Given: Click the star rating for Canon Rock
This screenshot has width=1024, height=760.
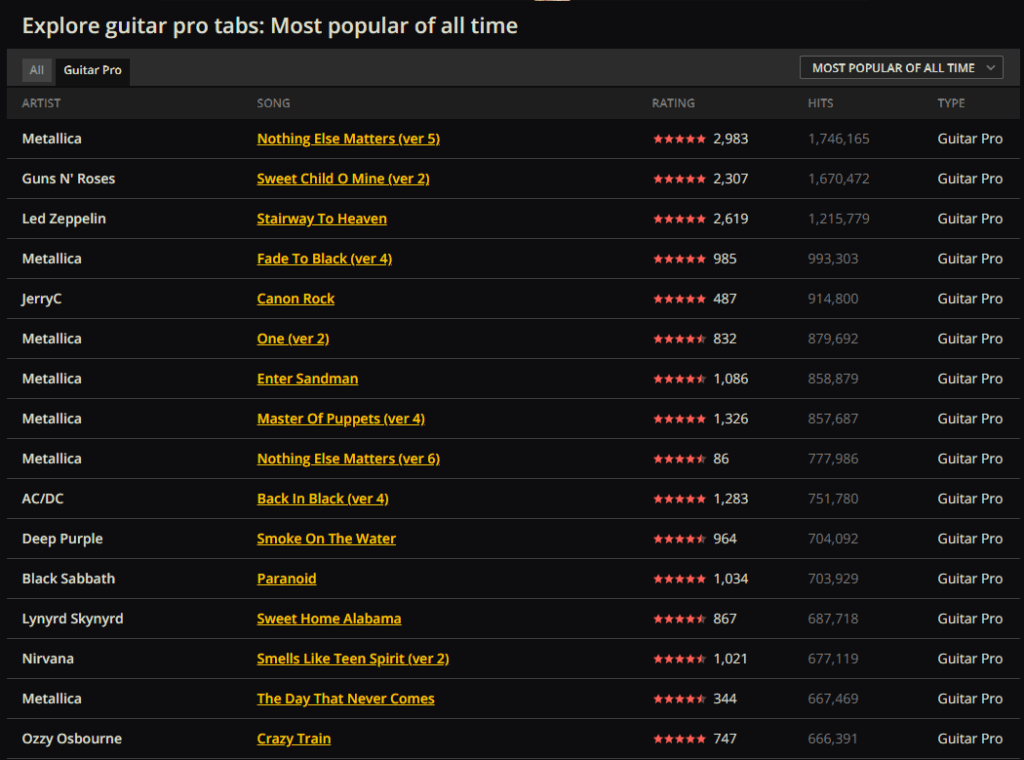Looking at the screenshot, I should click(x=679, y=299).
